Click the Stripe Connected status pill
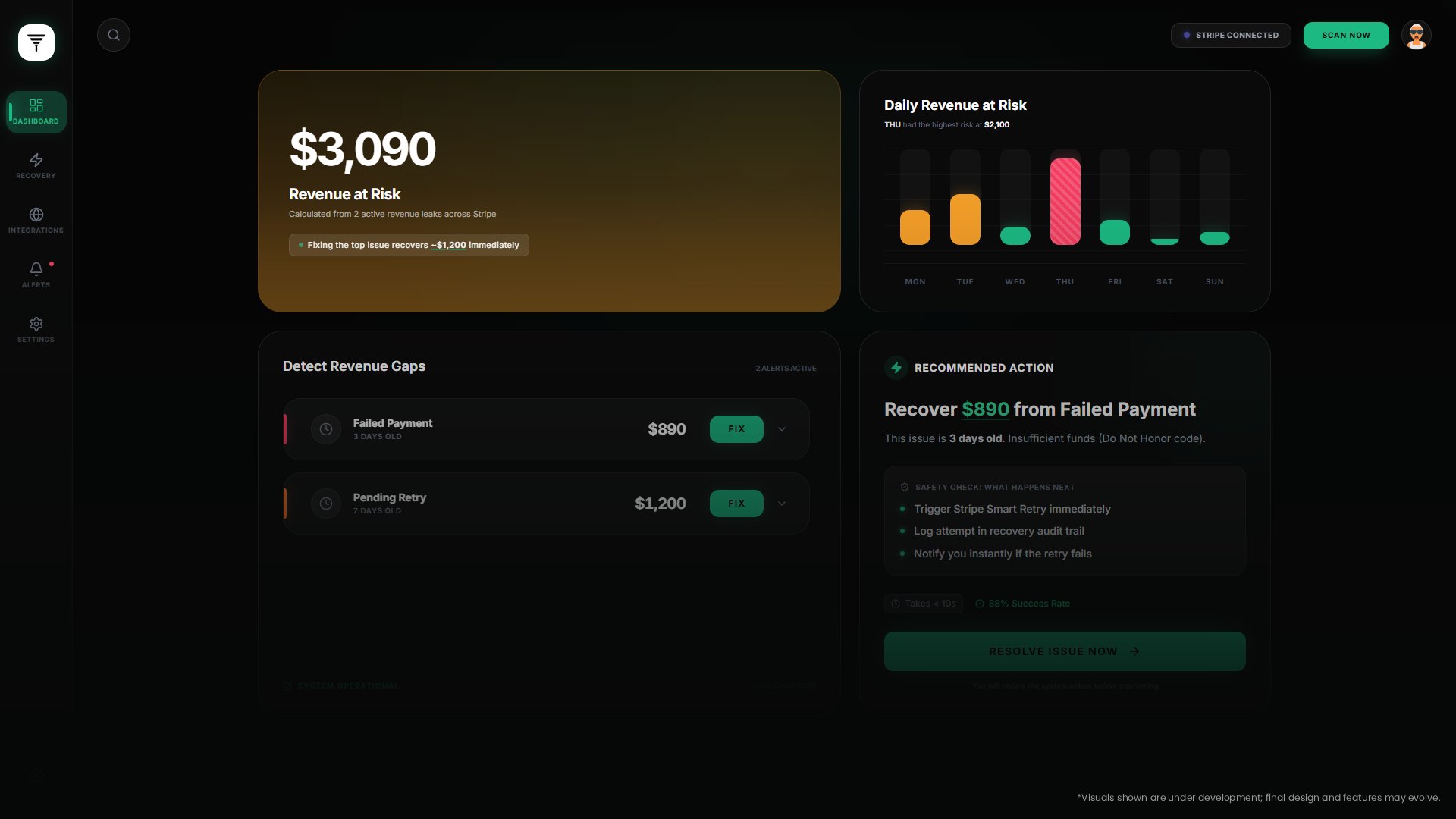 pyautogui.click(x=1230, y=35)
